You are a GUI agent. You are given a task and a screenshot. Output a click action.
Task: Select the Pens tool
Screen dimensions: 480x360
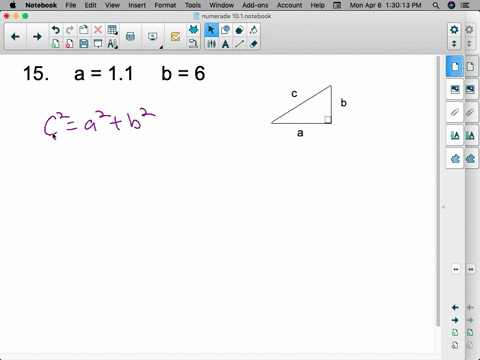click(x=211, y=44)
